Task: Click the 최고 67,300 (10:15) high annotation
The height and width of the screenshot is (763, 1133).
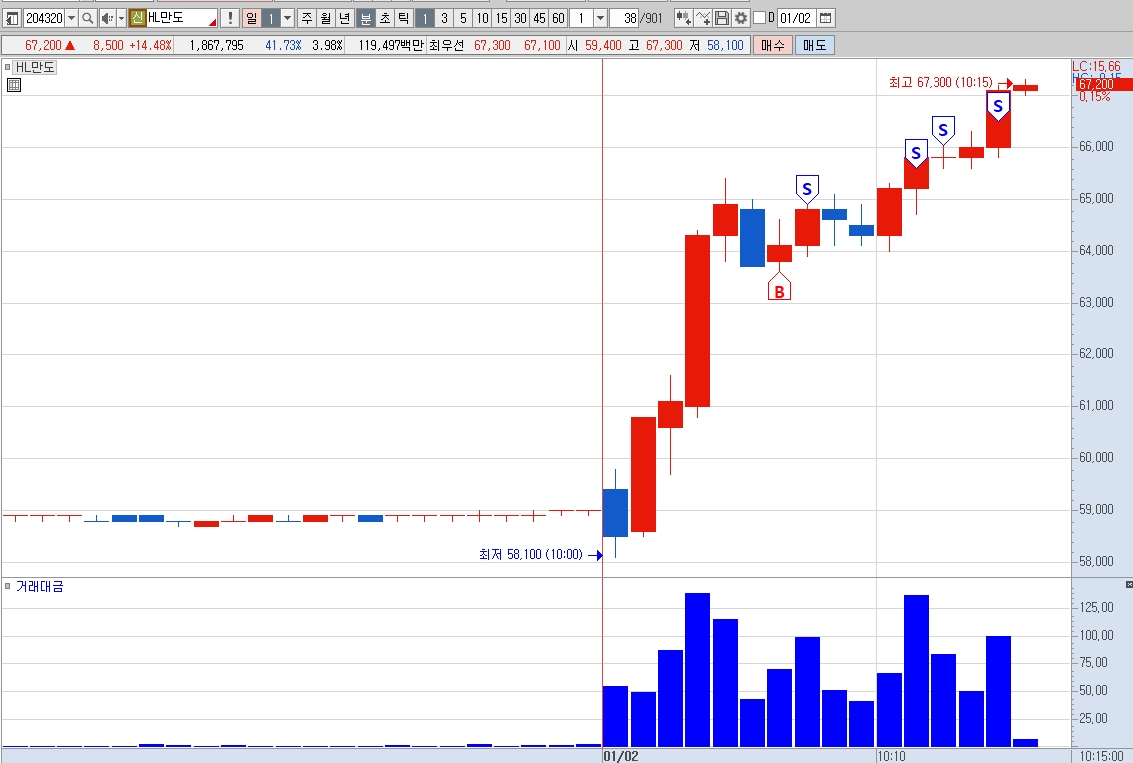Action: [x=940, y=82]
